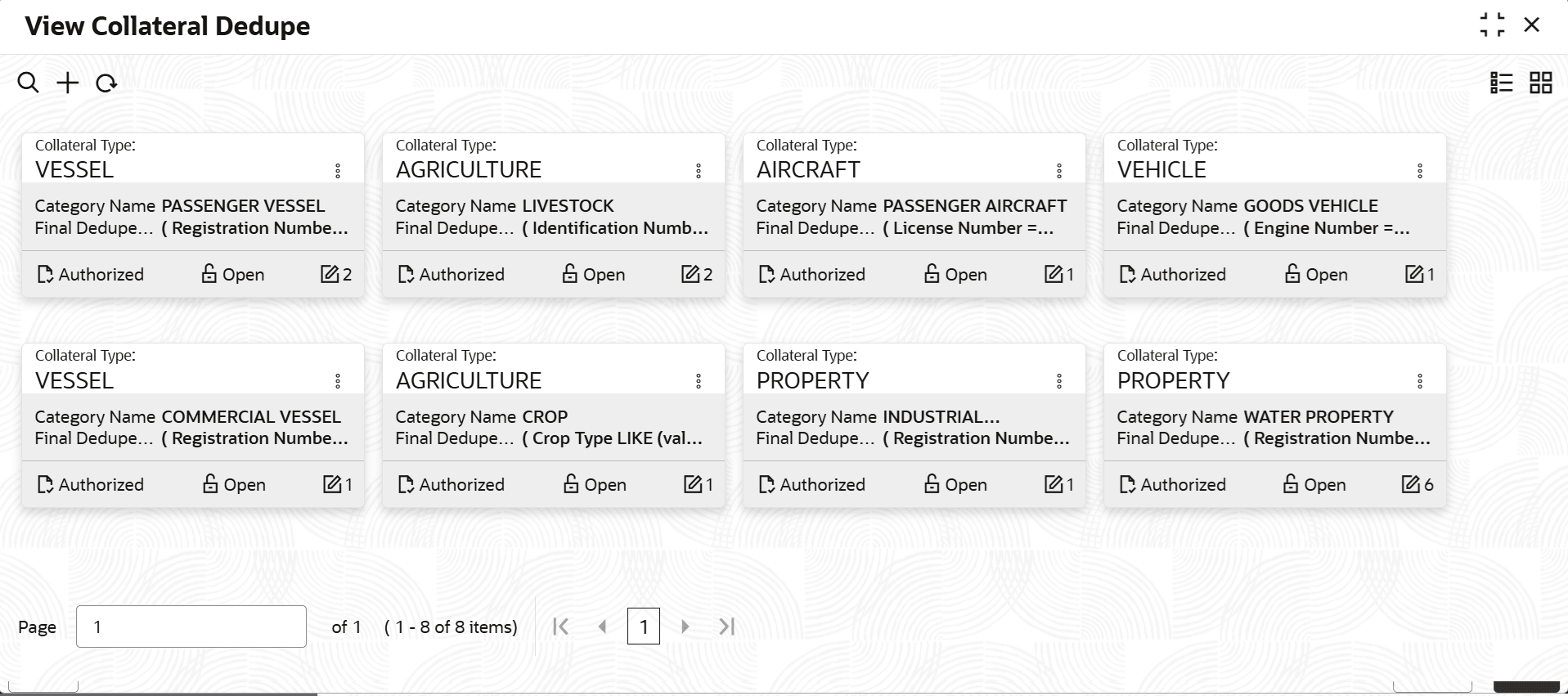Click the next page arrow
Viewport: 1568px width, 696px height.
(x=685, y=626)
